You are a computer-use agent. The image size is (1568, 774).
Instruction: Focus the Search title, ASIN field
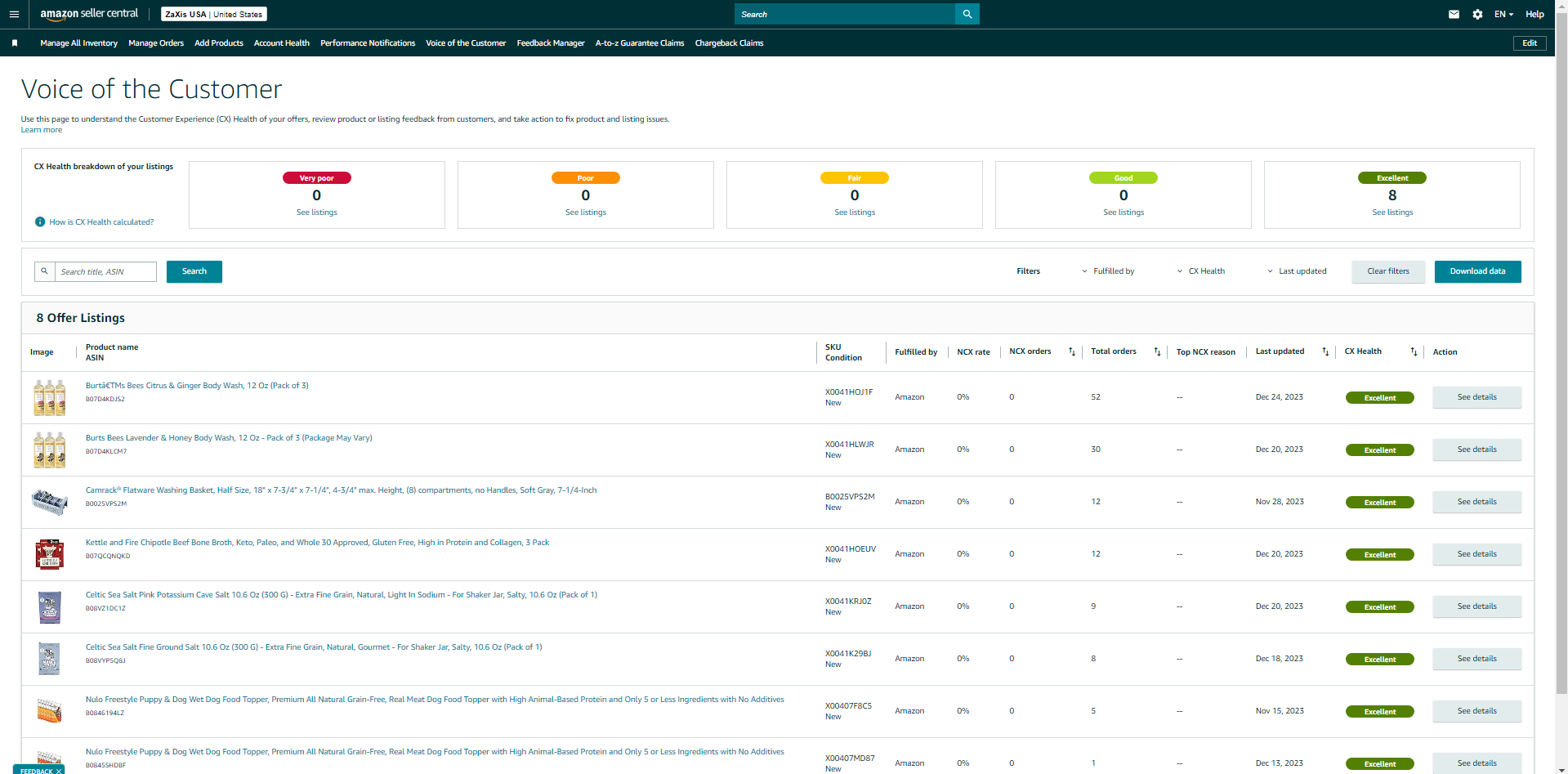tap(105, 272)
